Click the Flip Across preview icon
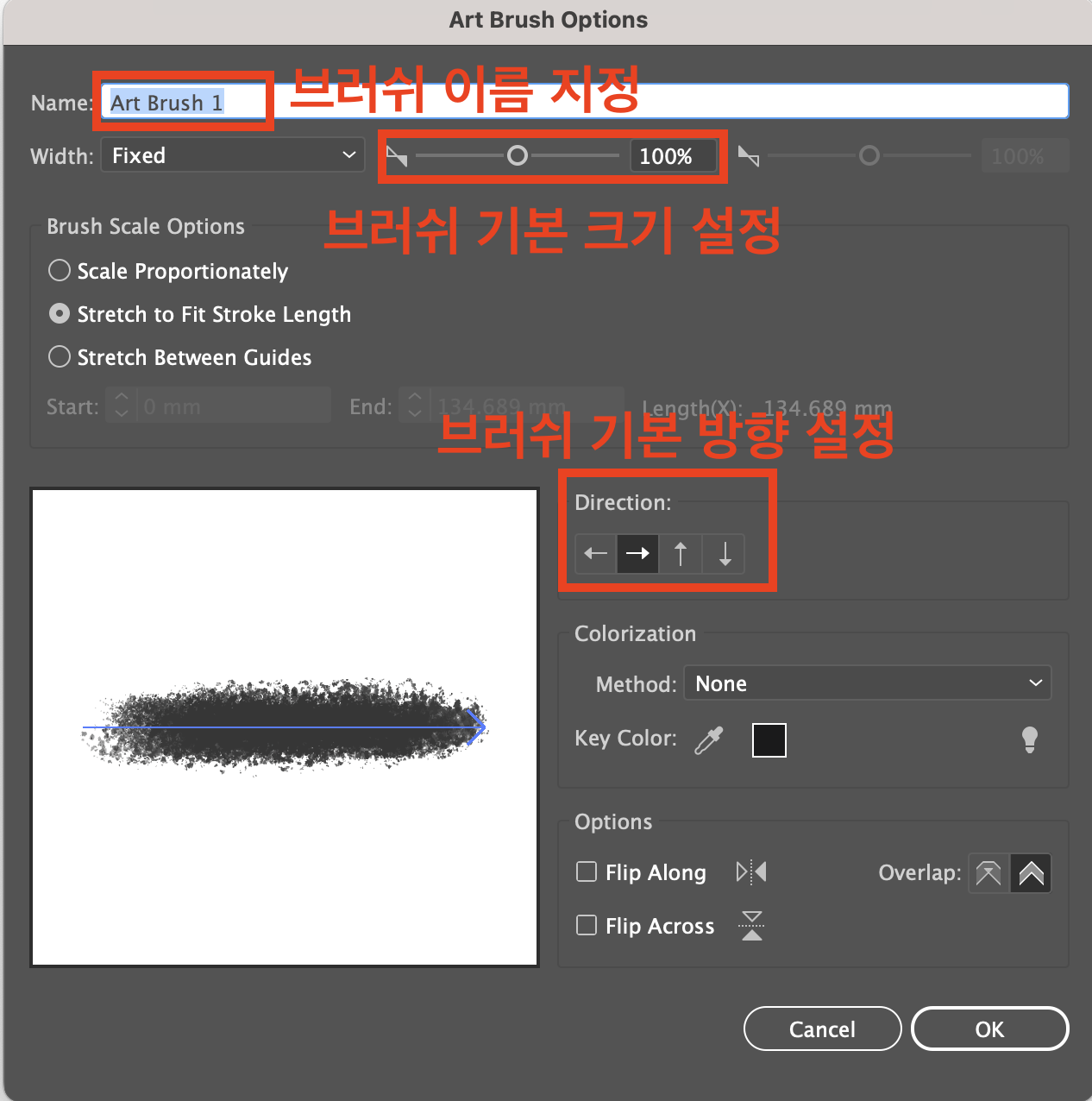The height and width of the screenshot is (1101, 1092). click(x=750, y=925)
